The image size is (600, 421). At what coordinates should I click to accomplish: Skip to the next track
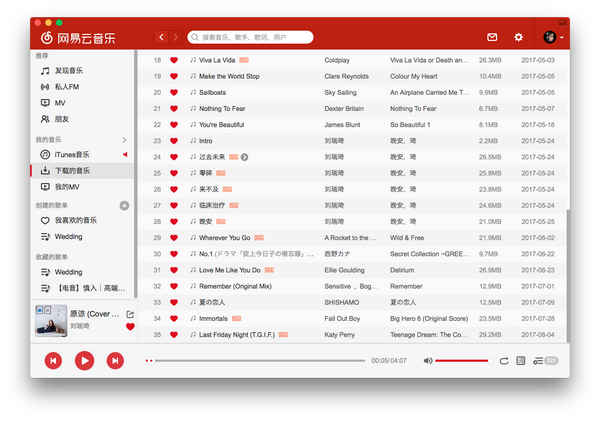pyautogui.click(x=115, y=361)
